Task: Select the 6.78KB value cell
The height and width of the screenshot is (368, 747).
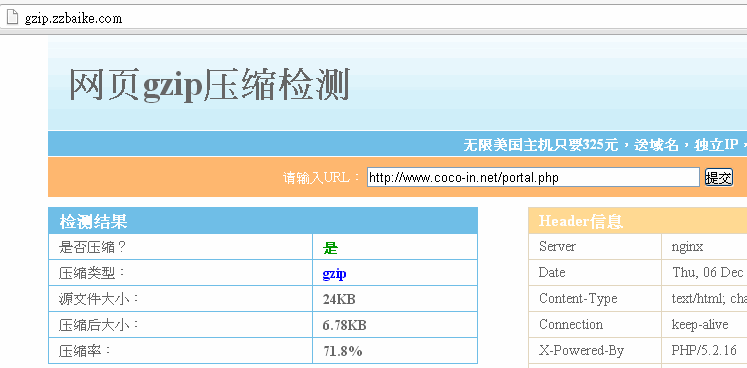Action: point(395,325)
